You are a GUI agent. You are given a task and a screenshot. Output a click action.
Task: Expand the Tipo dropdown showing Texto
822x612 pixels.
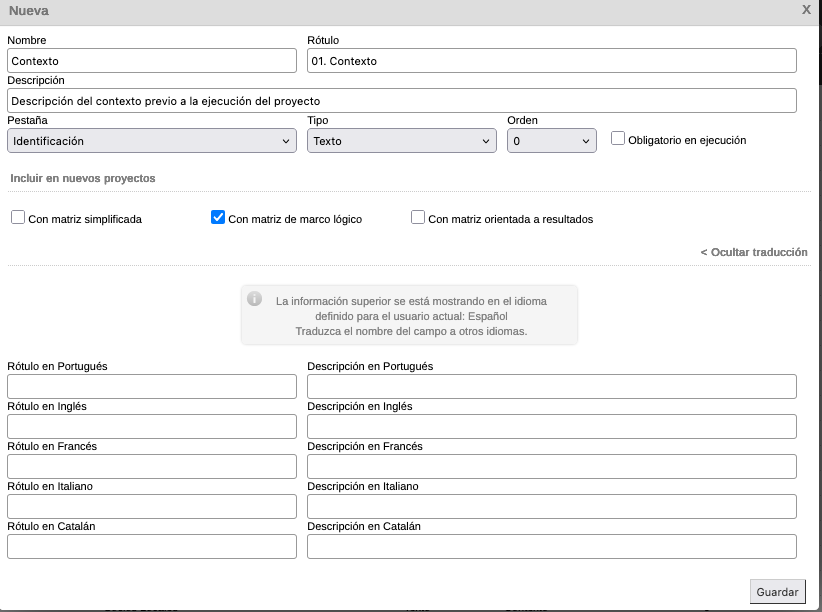pos(401,141)
